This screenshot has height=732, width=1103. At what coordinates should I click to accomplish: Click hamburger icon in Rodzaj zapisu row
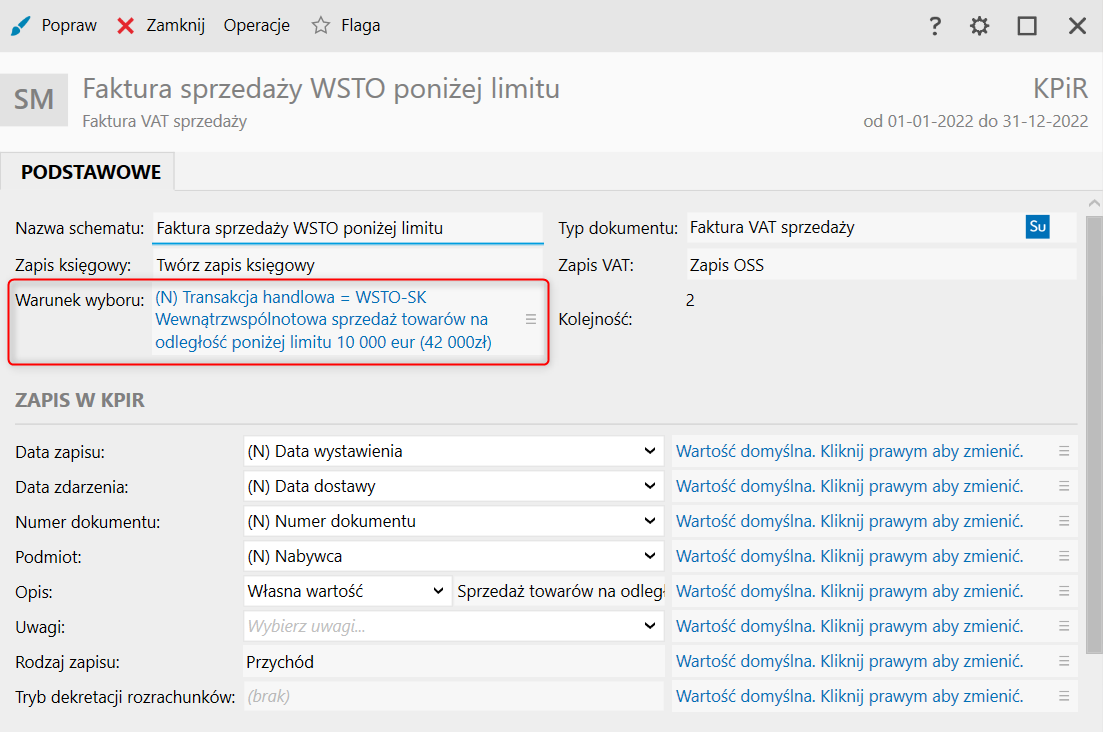(x=1065, y=661)
